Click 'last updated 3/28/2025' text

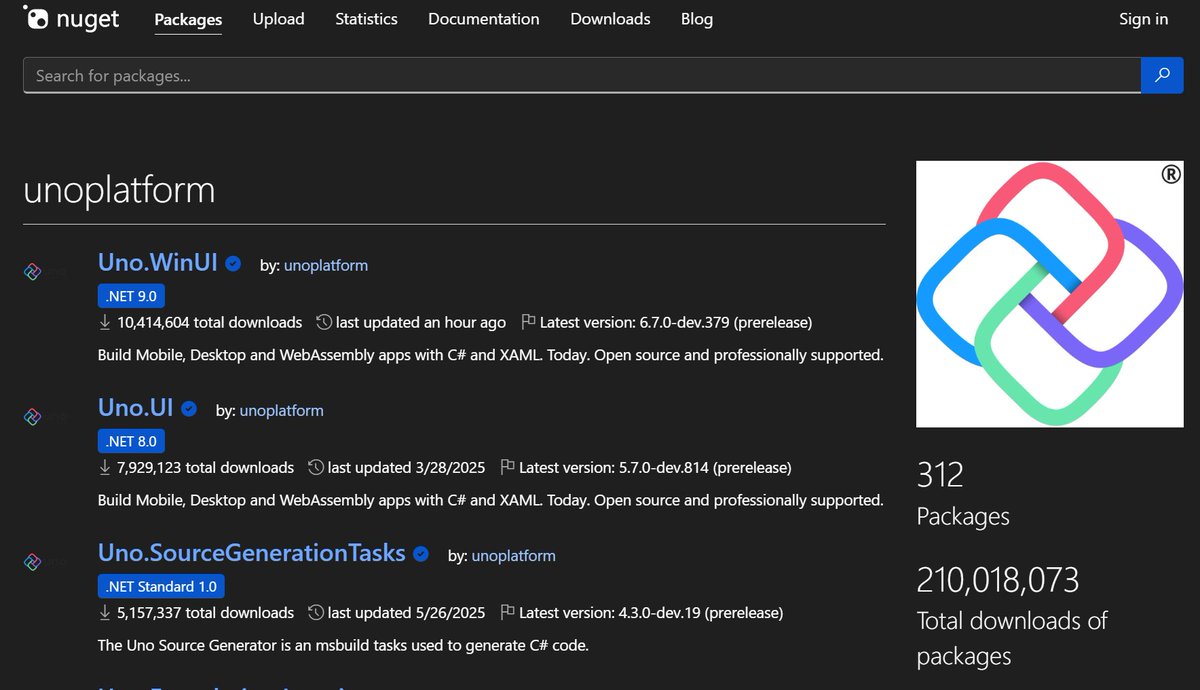[406, 467]
